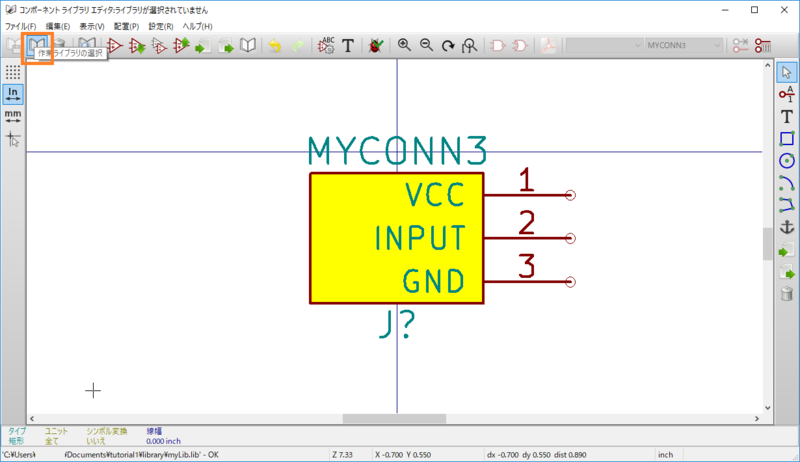This screenshot has width=800, height=462.
Task: Edit component properties (ABC gear icon)
Action: (326, 45)
